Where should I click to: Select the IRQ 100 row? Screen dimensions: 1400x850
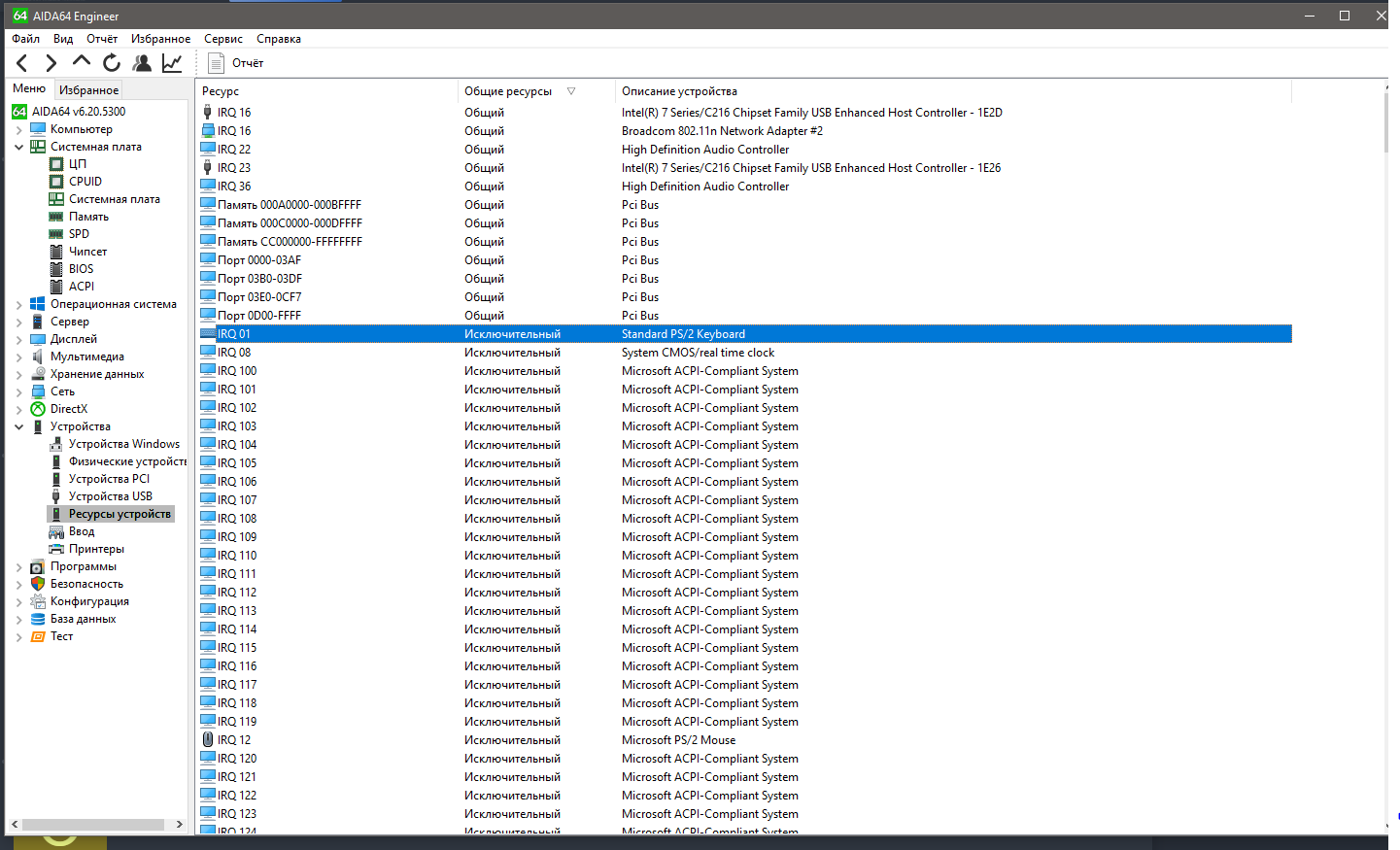click(745, 371)
